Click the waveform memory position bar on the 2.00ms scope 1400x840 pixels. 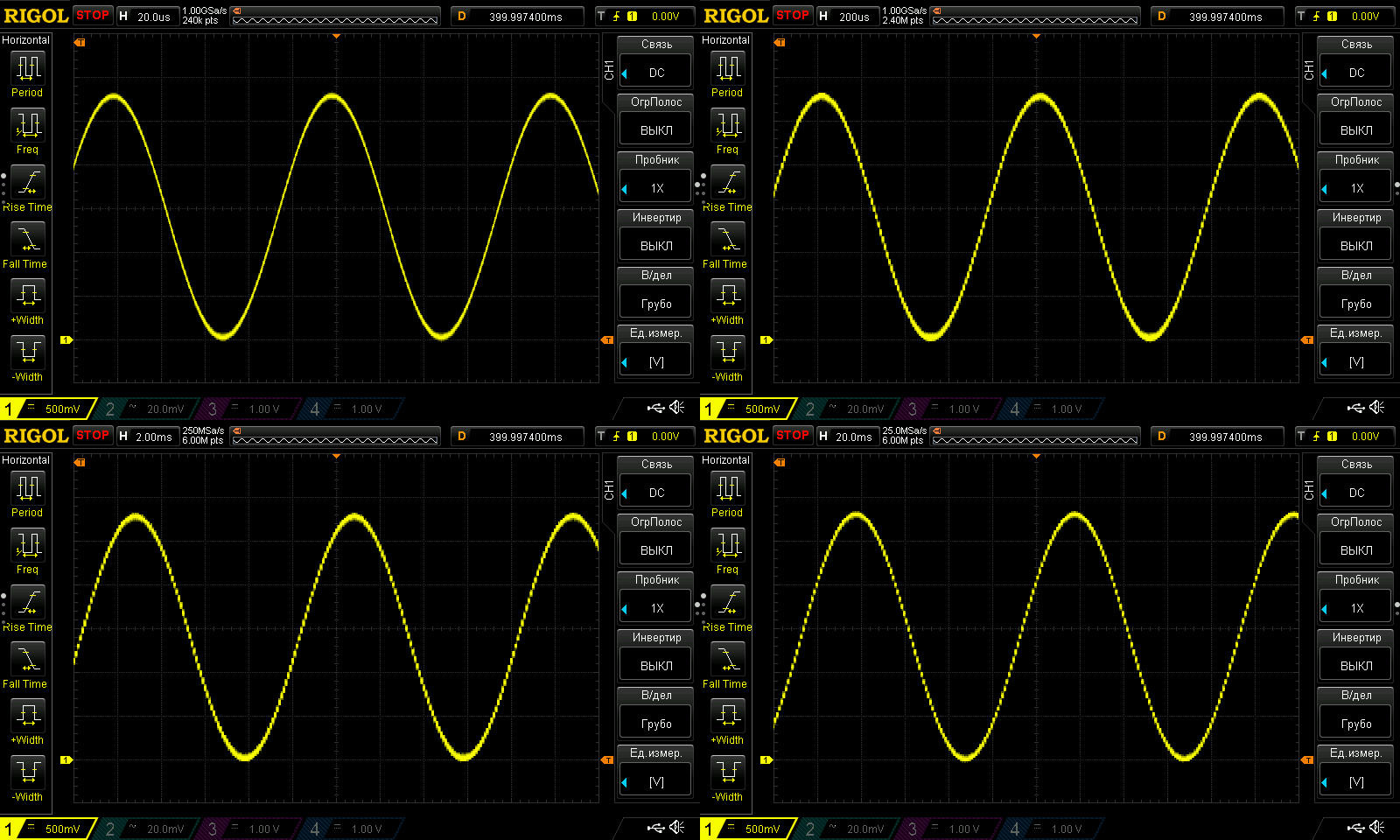[335, 437]
